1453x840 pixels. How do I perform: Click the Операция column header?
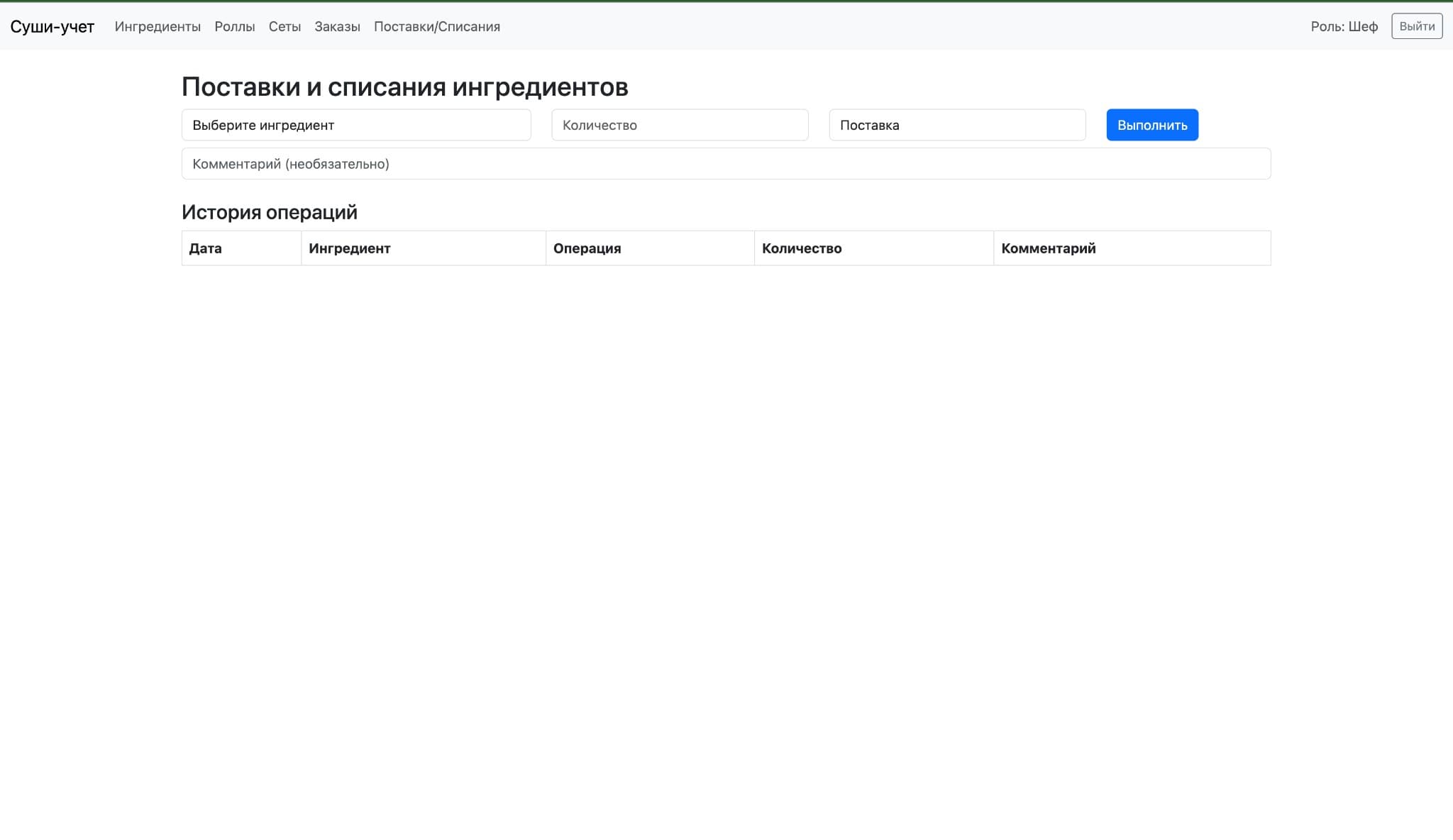(587, 248)
